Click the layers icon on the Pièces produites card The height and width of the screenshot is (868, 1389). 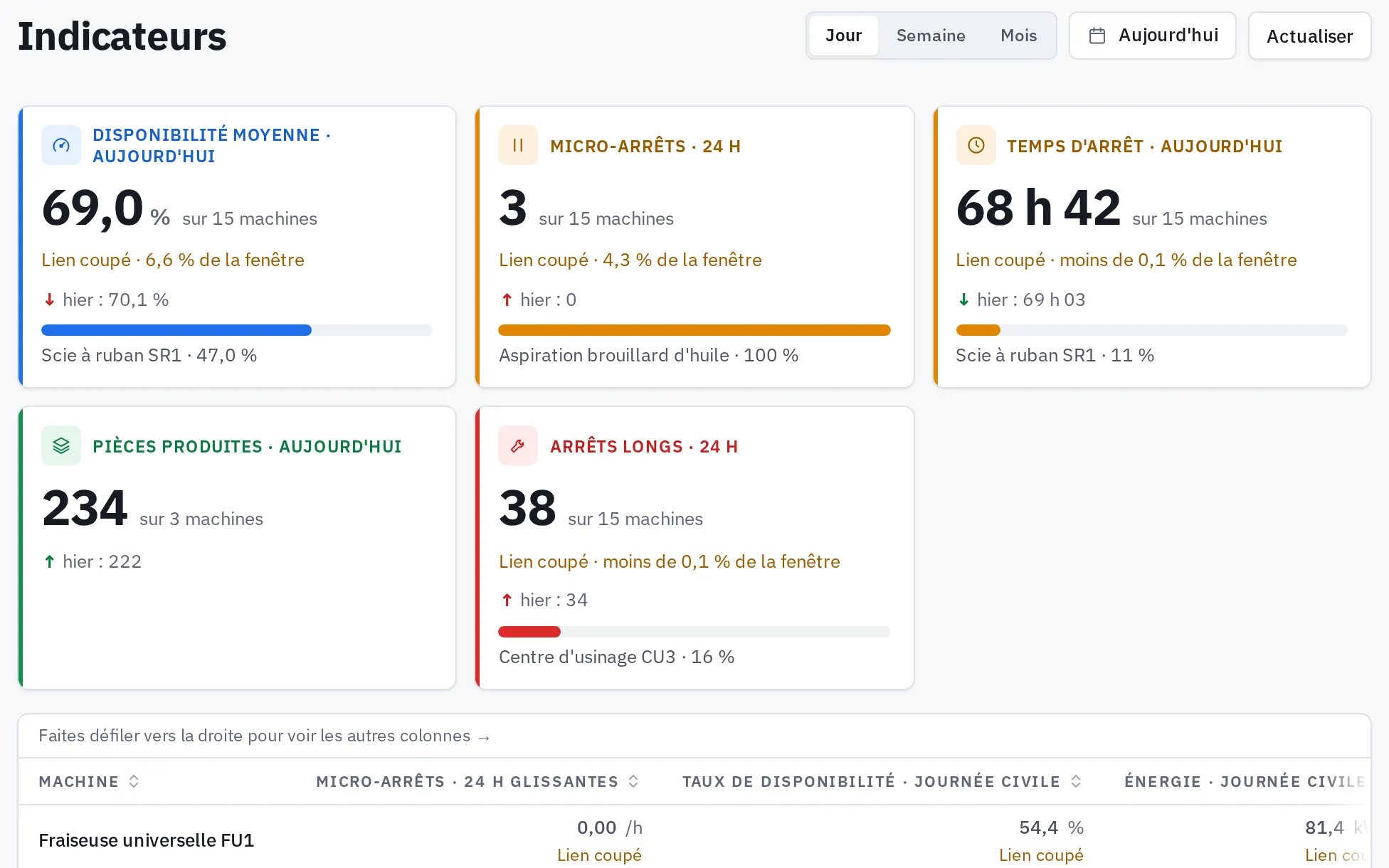(61, 445)
